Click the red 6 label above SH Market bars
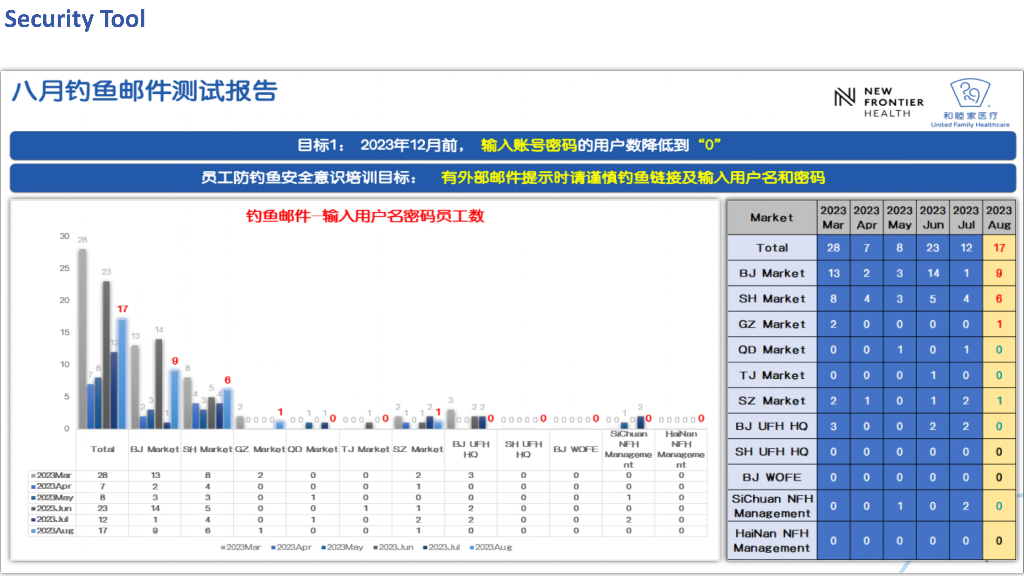 tap(227, 379)
